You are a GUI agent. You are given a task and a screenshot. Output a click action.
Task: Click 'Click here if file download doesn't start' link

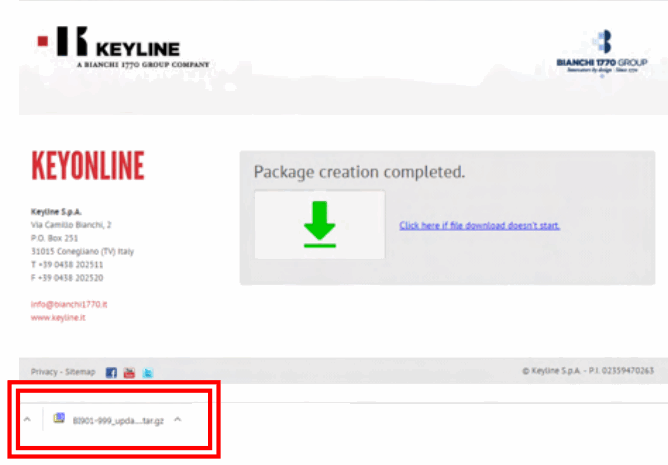coord(480,225)
